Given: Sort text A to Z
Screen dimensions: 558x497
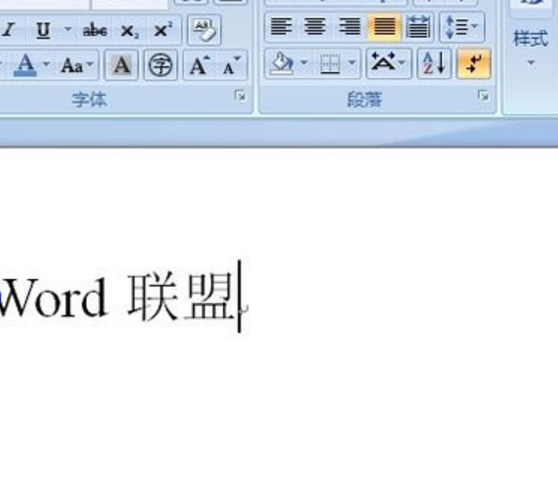Looking at the screenshot, I should (434, 64).
